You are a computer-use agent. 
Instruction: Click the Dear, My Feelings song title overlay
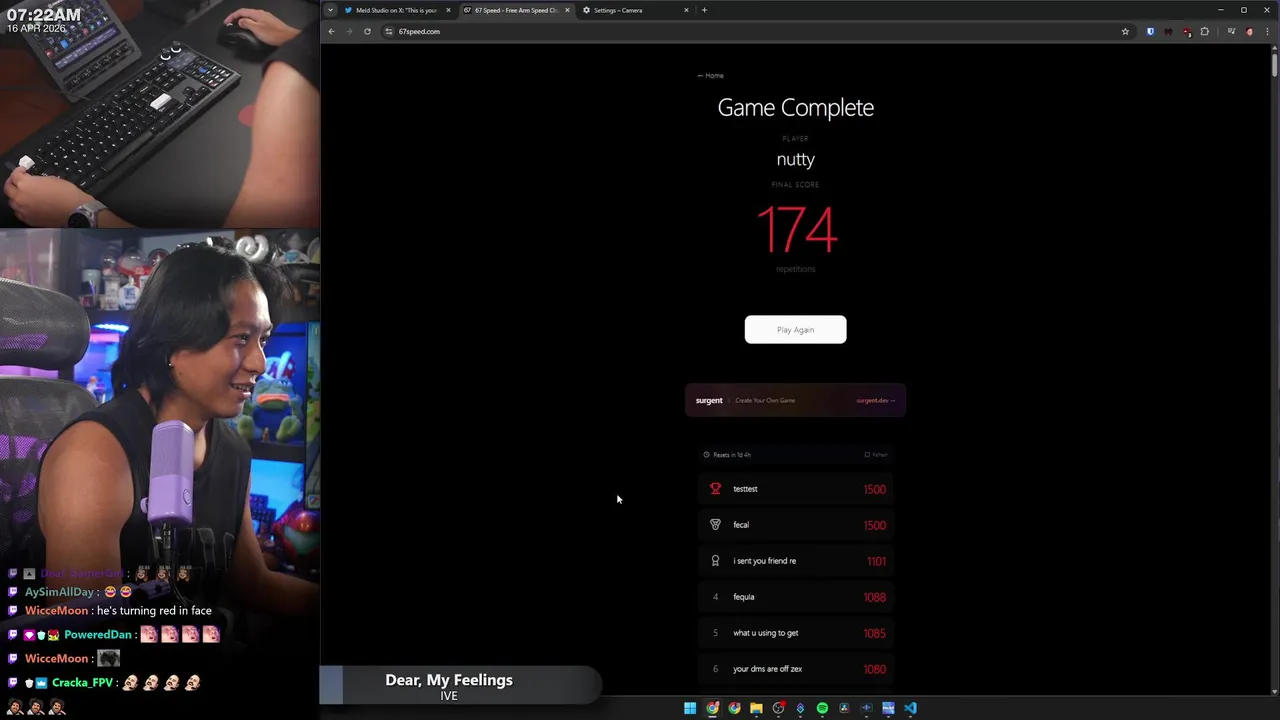pyautogui.click(x=449, y=680)
